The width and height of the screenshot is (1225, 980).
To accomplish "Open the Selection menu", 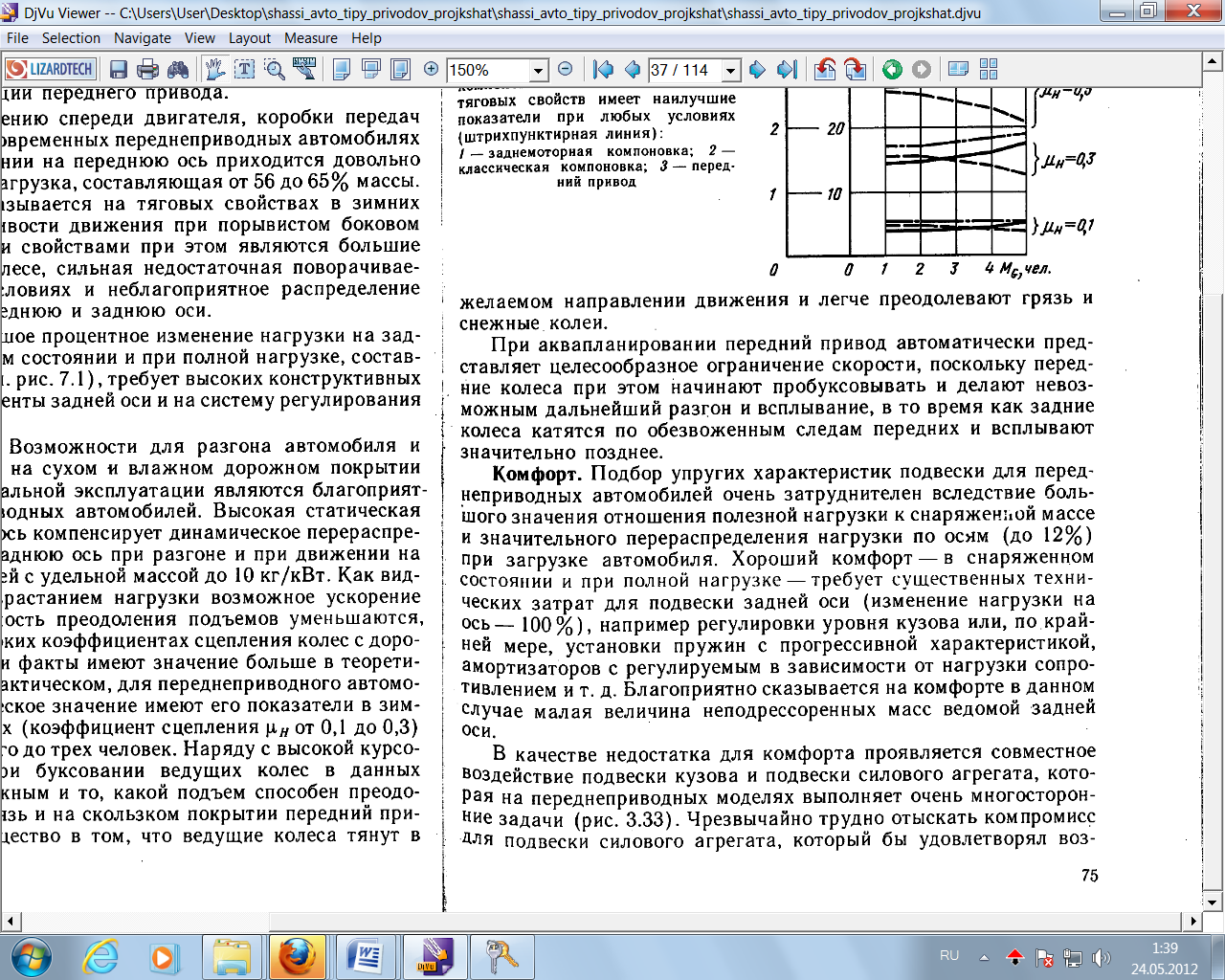I will (71, 38).
